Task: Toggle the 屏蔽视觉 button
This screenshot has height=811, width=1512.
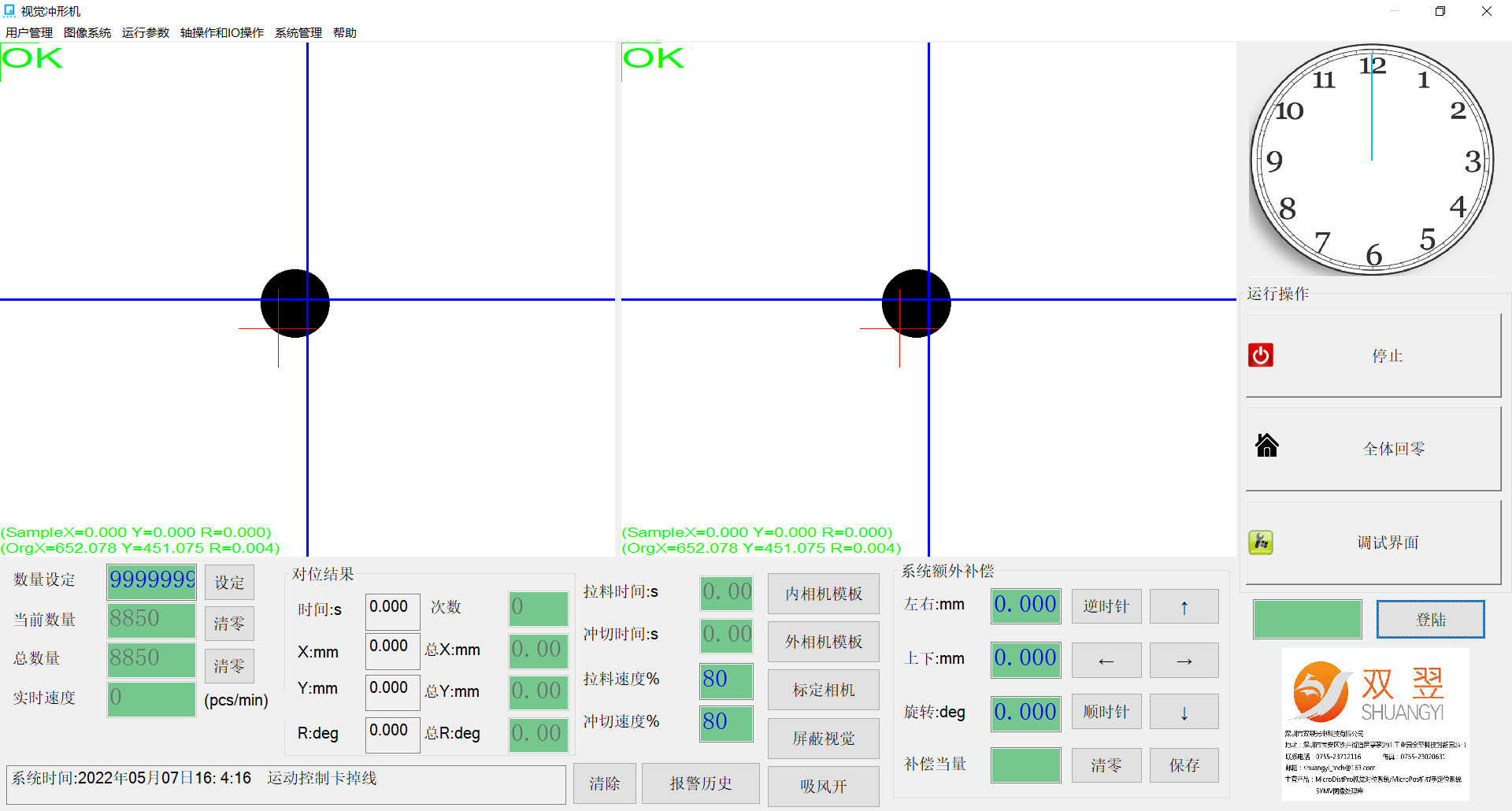Action: coord(823,738)
